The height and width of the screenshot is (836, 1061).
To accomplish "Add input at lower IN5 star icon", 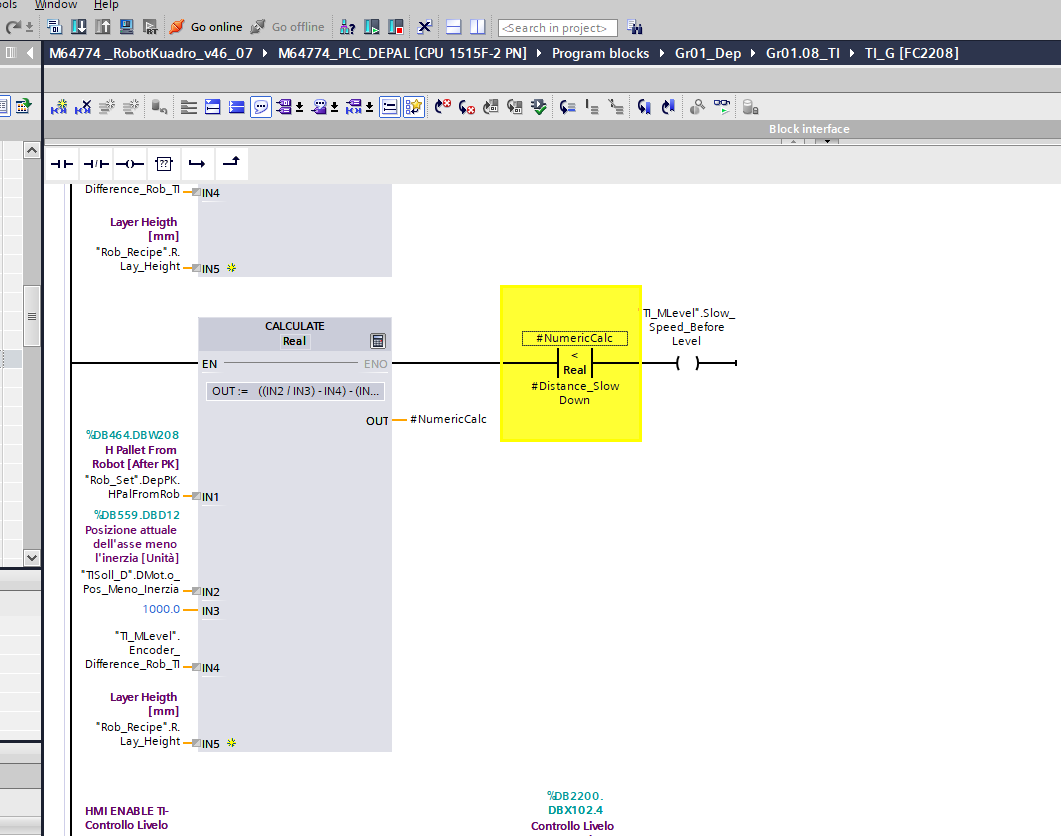I will (x=231, y=743).
